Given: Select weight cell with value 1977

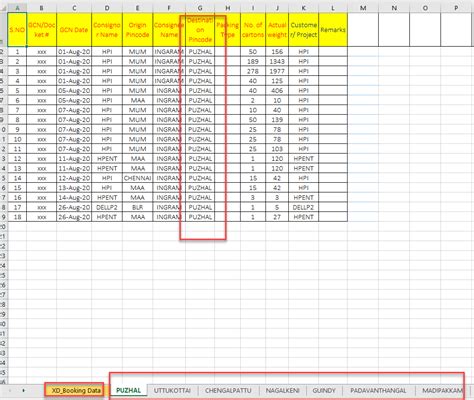Looking at the screenshot, I should coord(277,71).
